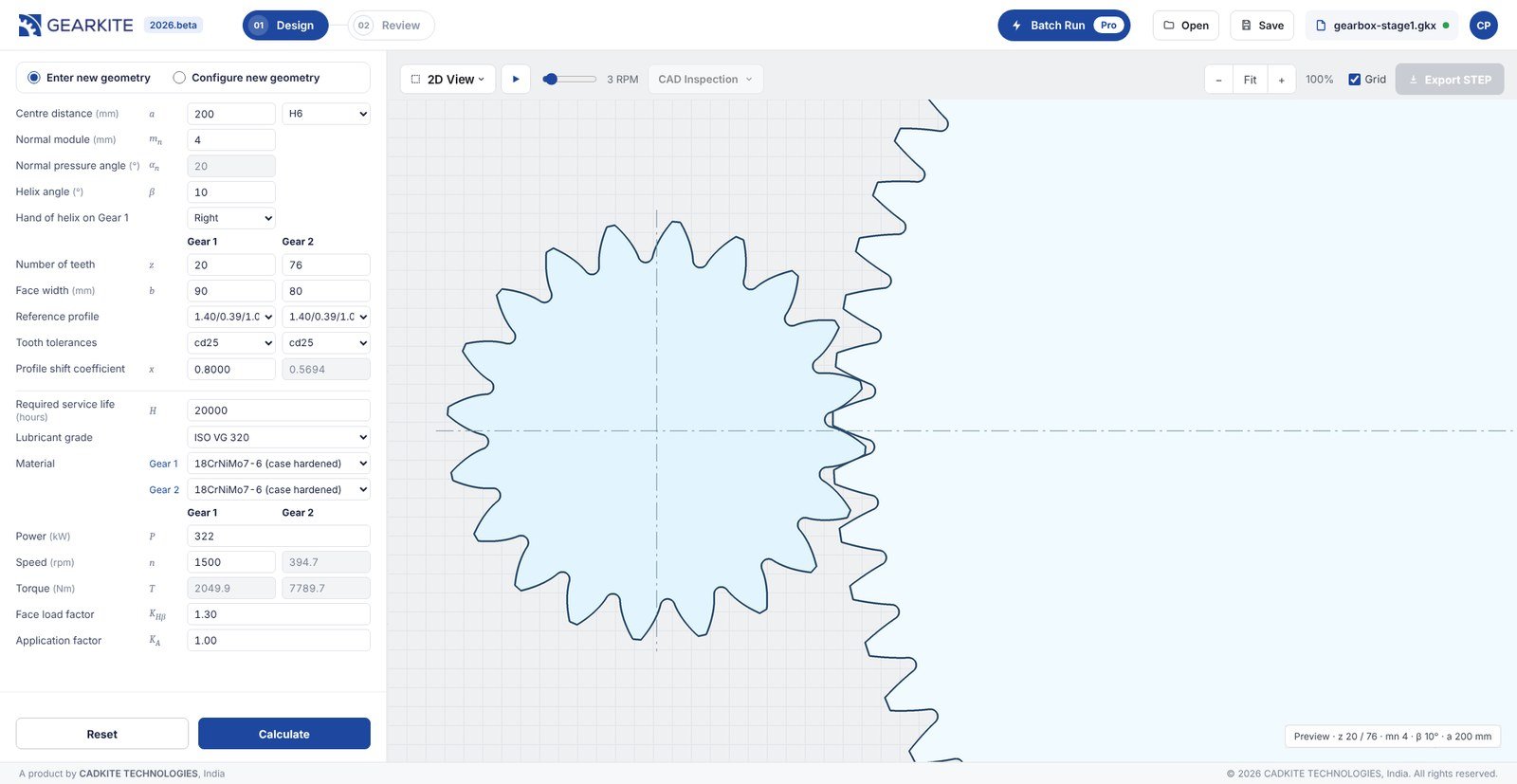Select Configure new geometry radio
This screenshot has width=1517, height=784.
pyautogui.click(x=179, y=78)
